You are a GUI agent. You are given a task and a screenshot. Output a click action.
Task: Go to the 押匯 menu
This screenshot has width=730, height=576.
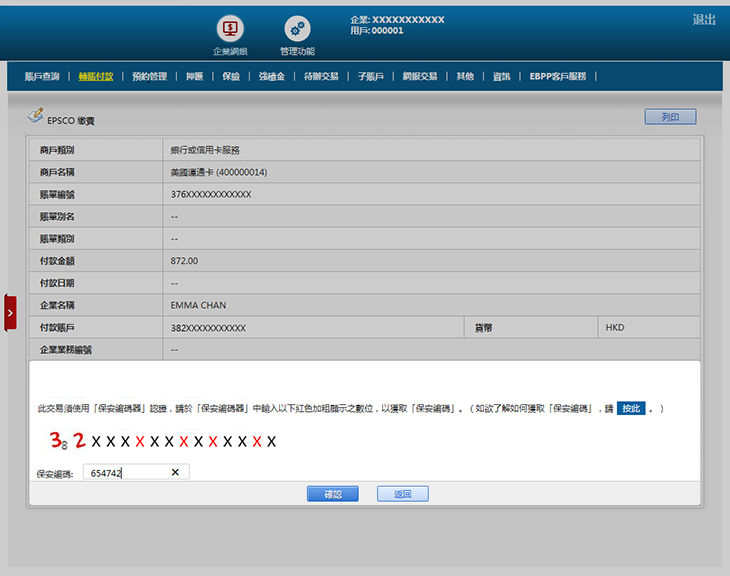[194, 76]
